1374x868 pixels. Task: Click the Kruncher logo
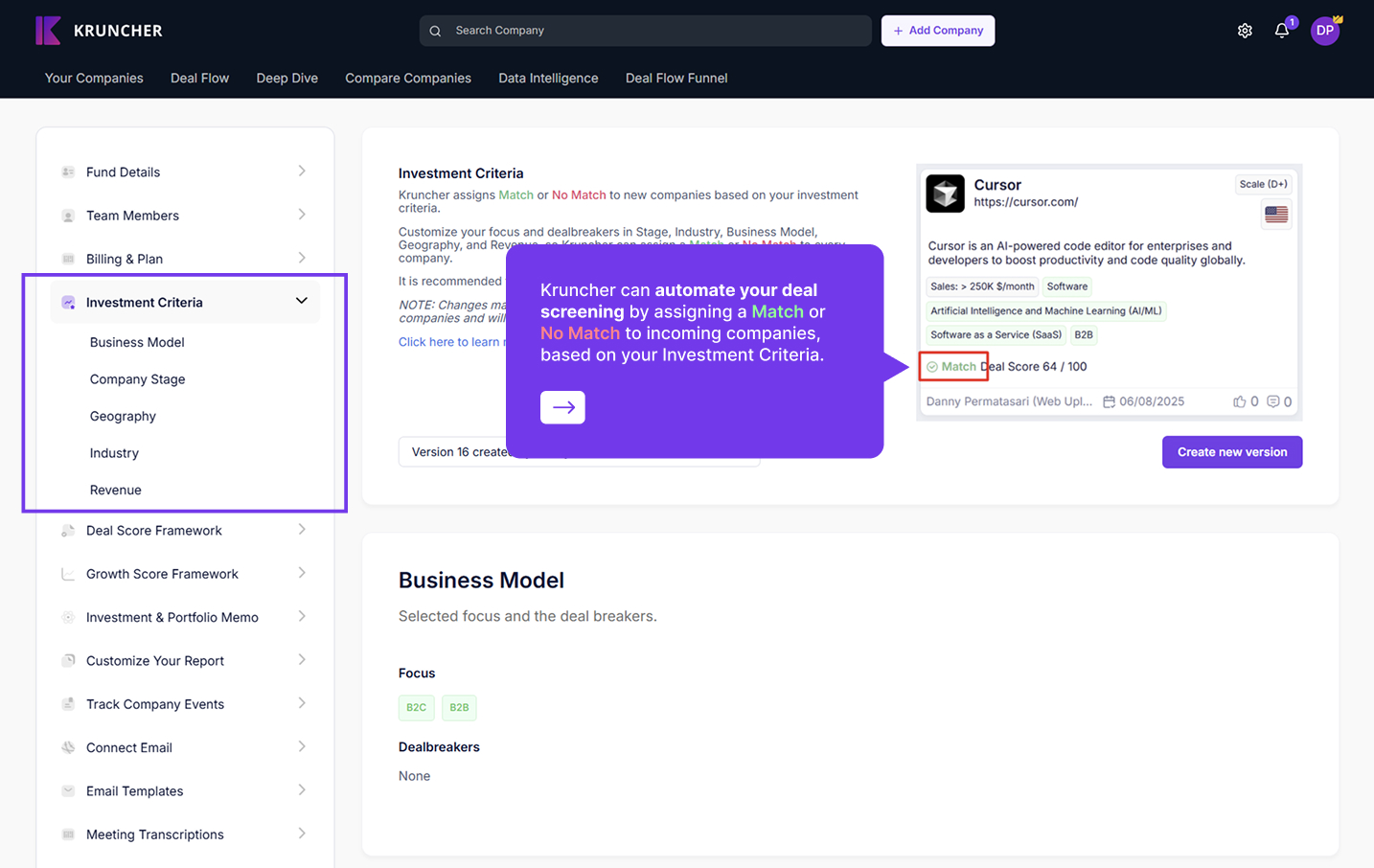(x=99, y=31)
